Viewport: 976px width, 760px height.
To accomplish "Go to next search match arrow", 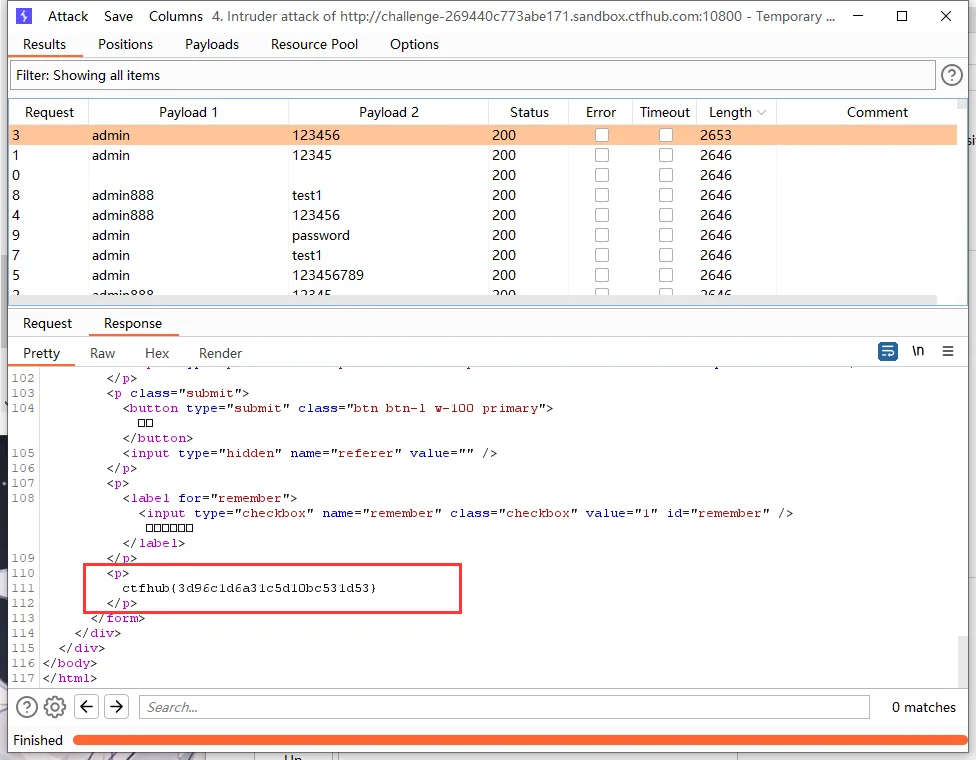I will (117, 707).
